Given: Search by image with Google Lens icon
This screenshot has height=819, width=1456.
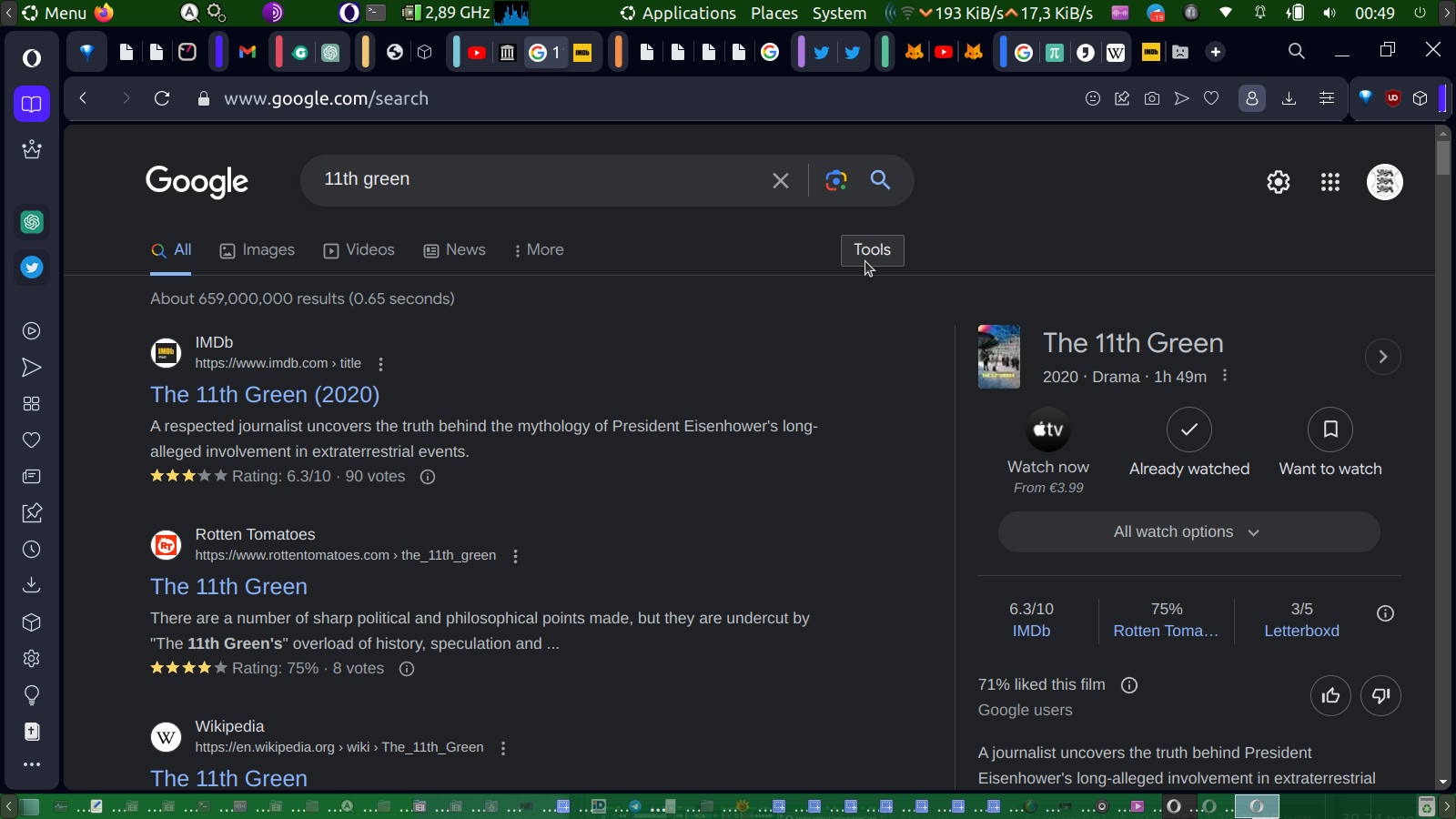Looking at the screenshot, I should [x=836, y=180].
